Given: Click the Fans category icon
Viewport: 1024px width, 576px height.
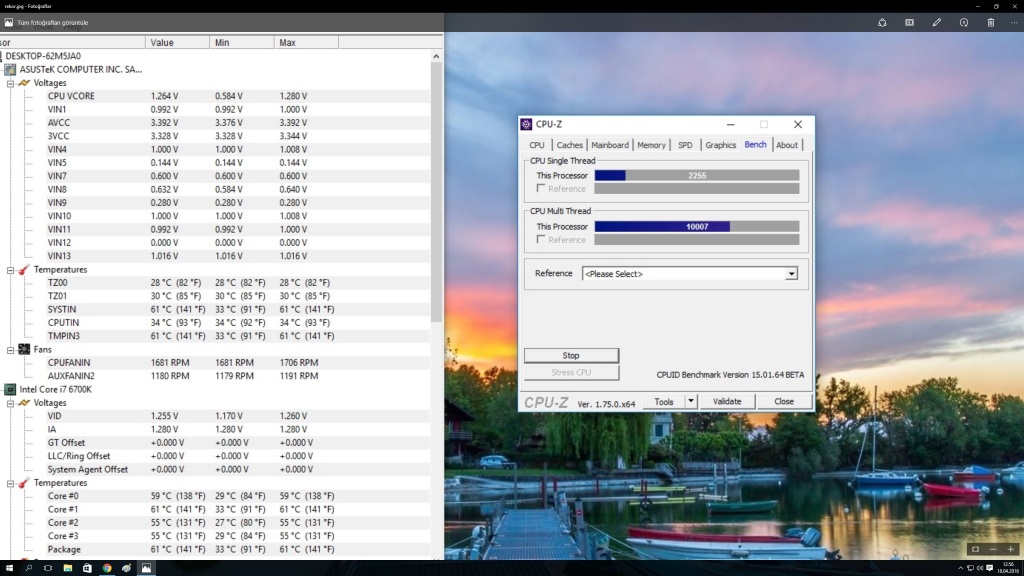Looking at the screenshot, I should click(24, 349).
